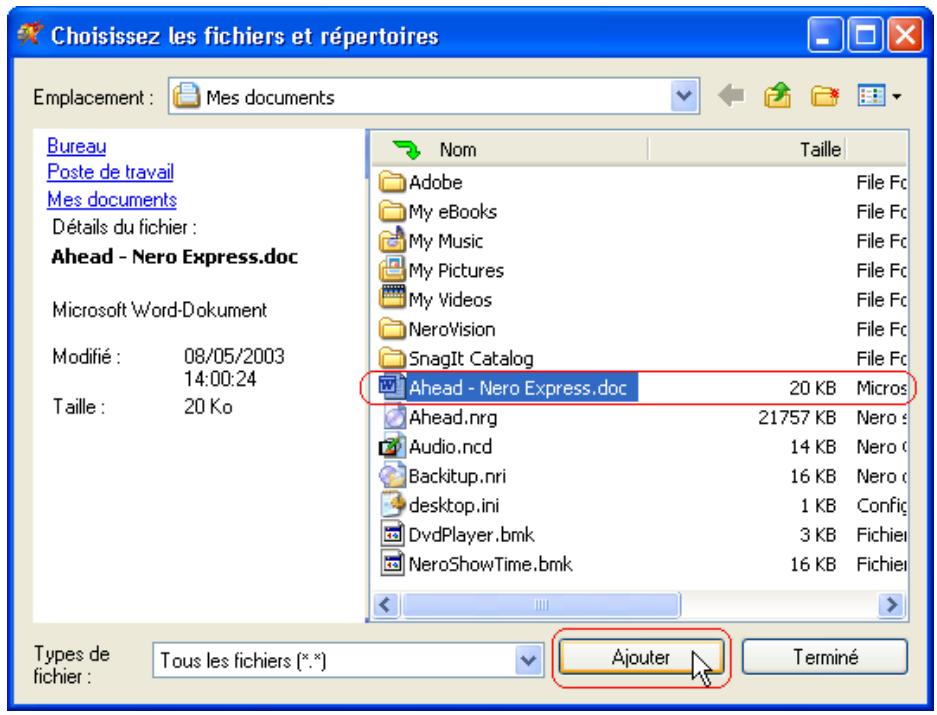Open the Poste de travail link
This screenshot has width=937, height=715.
pos(110,172)
